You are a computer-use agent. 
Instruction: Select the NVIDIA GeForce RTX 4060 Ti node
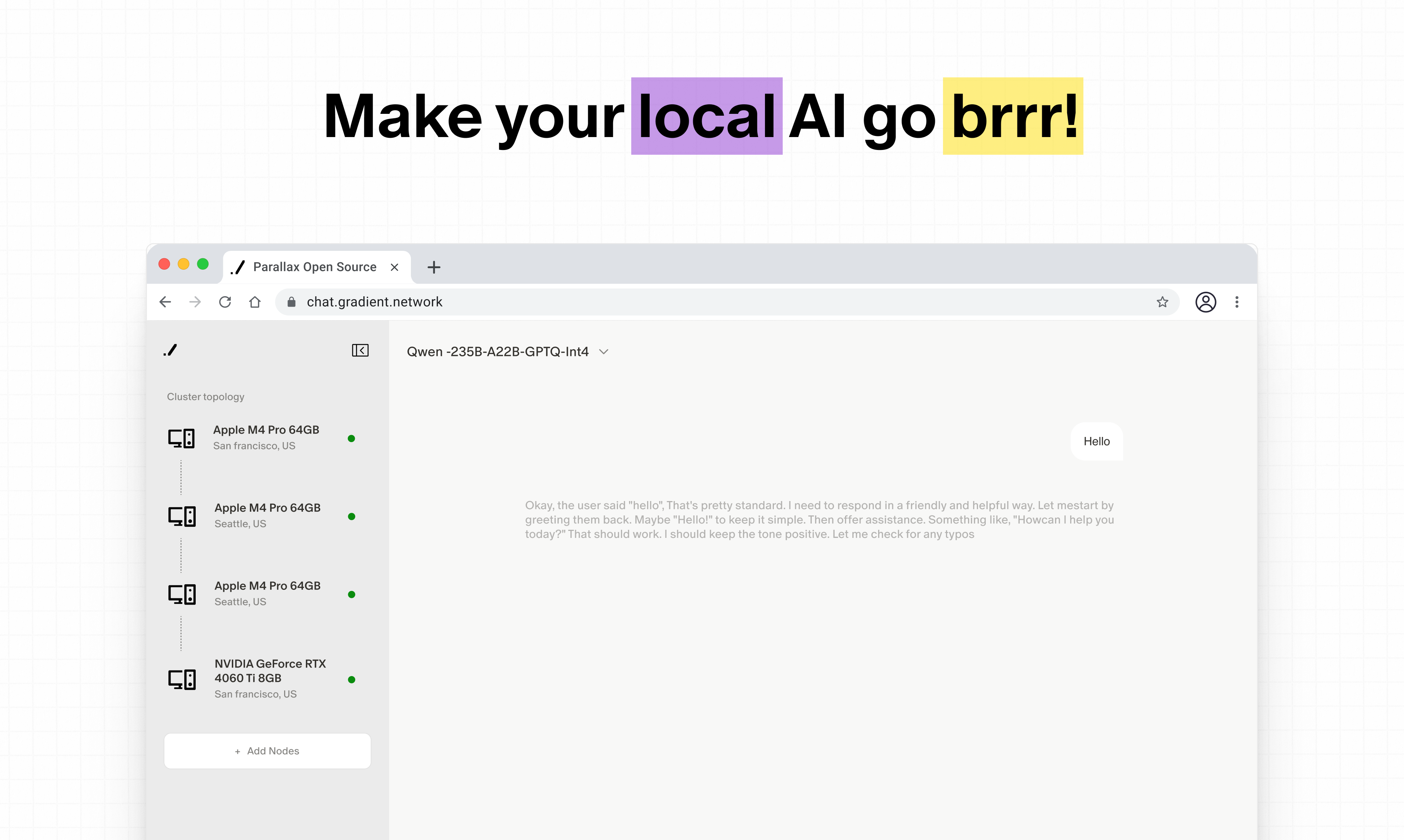tap(269, 678)
